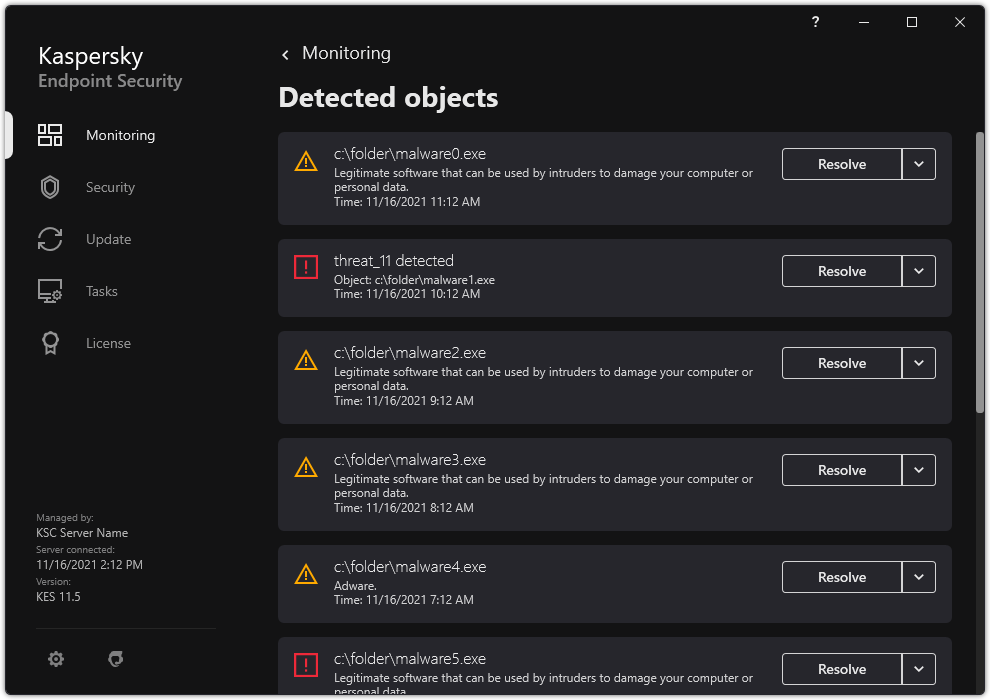990x700 pixels.
Task: Open Update via the circular arrows icon
Action: (50, 239)
